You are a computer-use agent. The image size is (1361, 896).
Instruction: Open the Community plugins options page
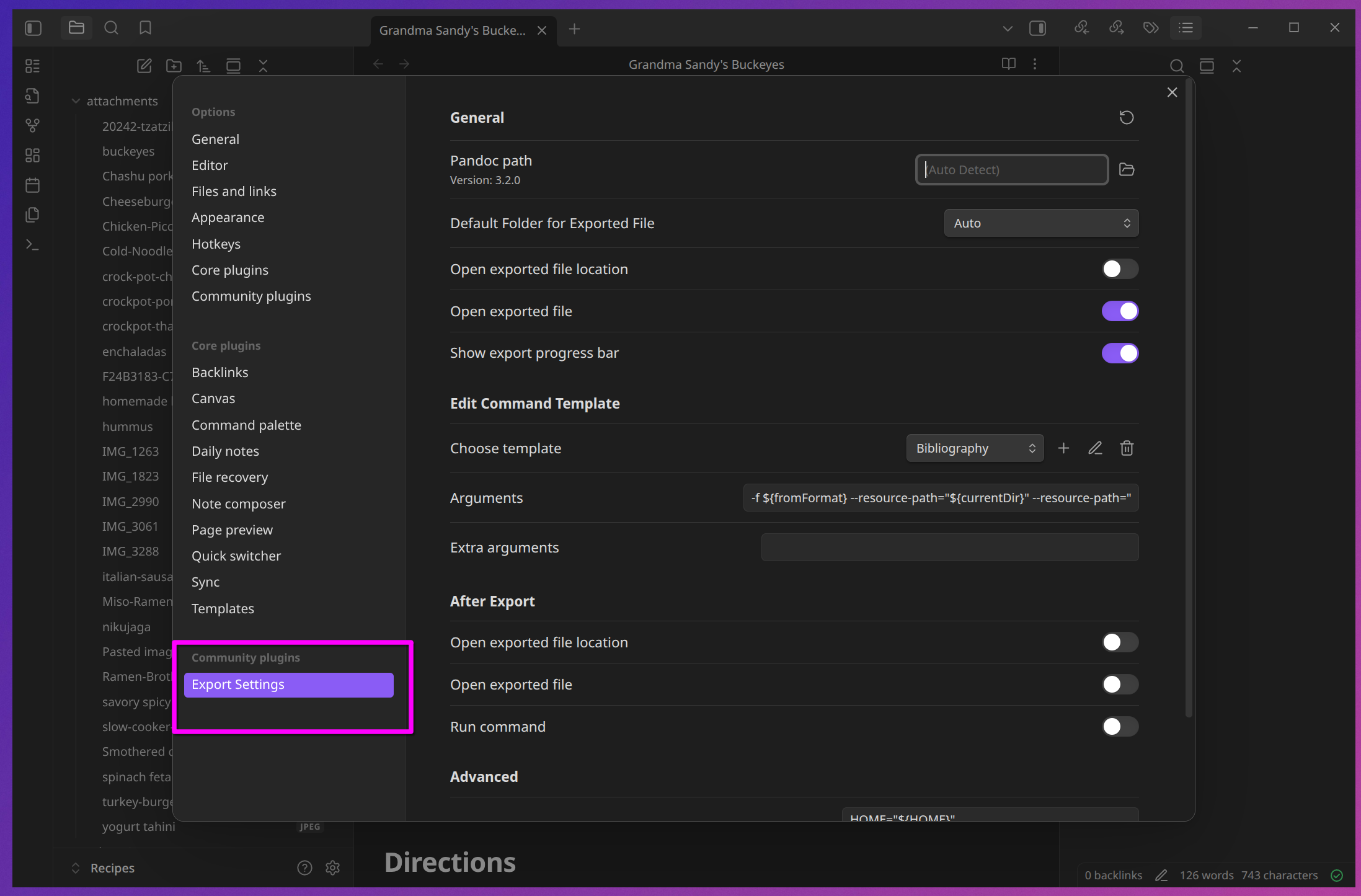[x=251, y=296]
